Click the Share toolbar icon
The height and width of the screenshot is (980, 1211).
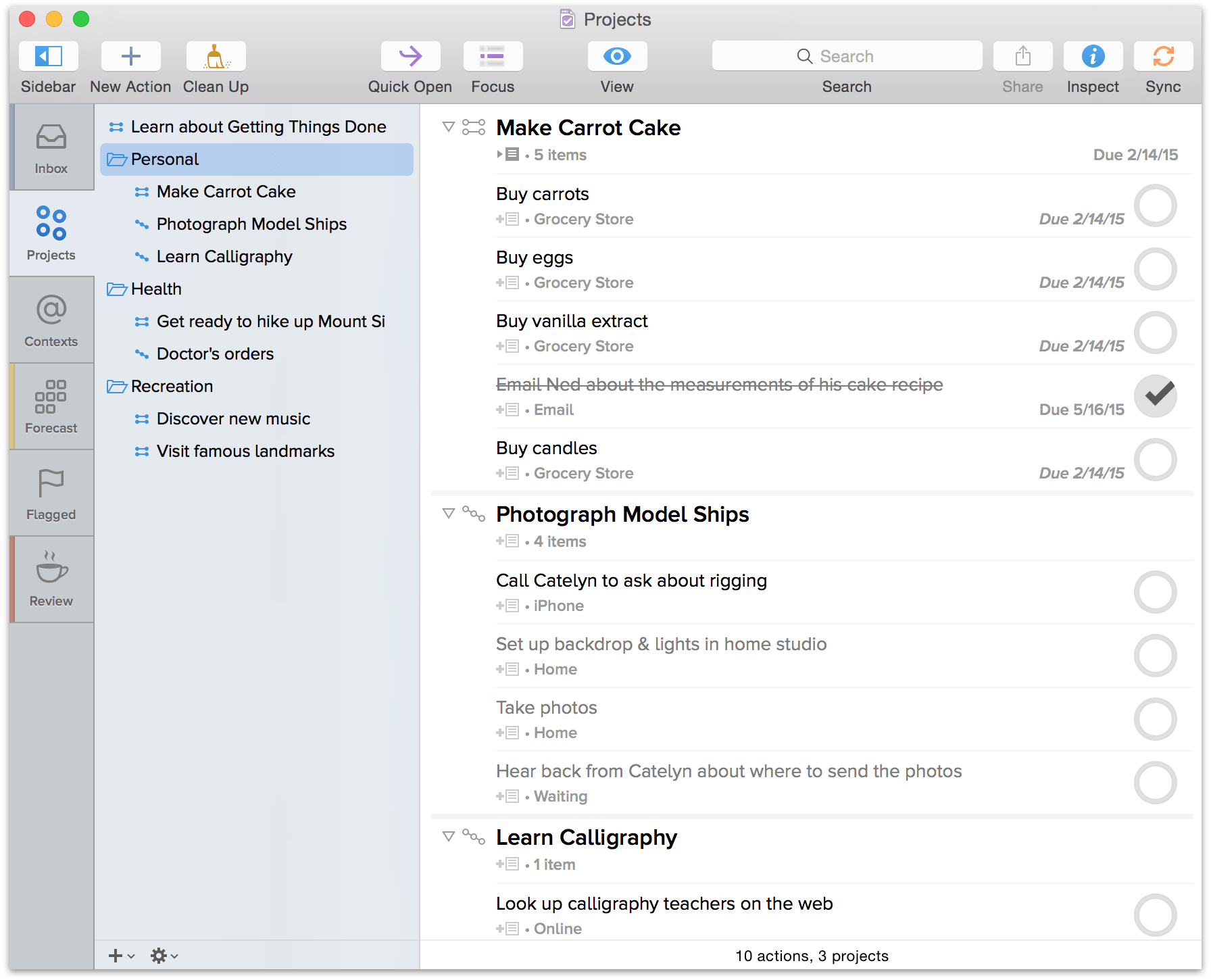point(1022,56)
